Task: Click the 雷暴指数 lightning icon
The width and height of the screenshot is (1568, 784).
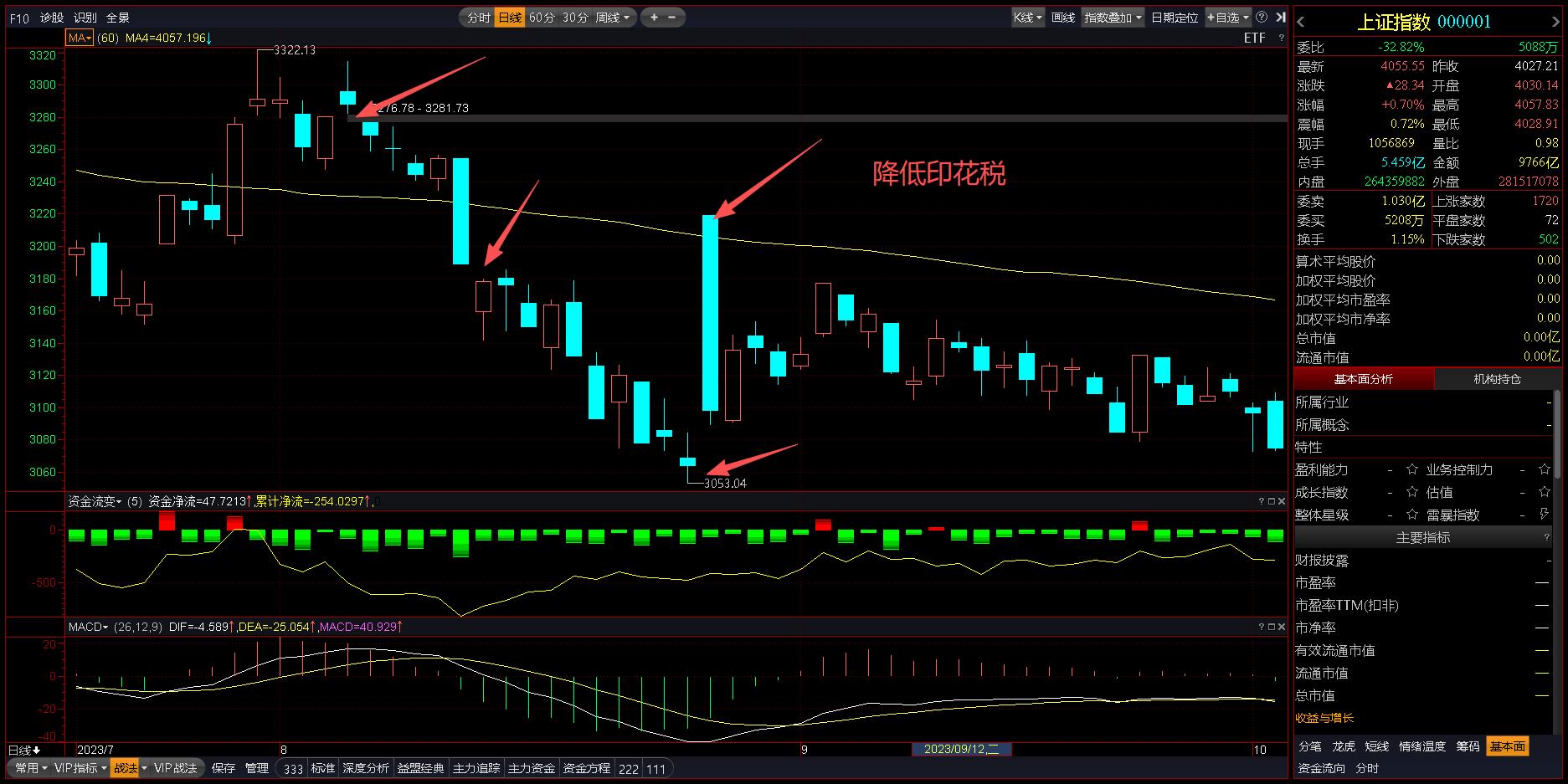Action: coord(1545,515)
